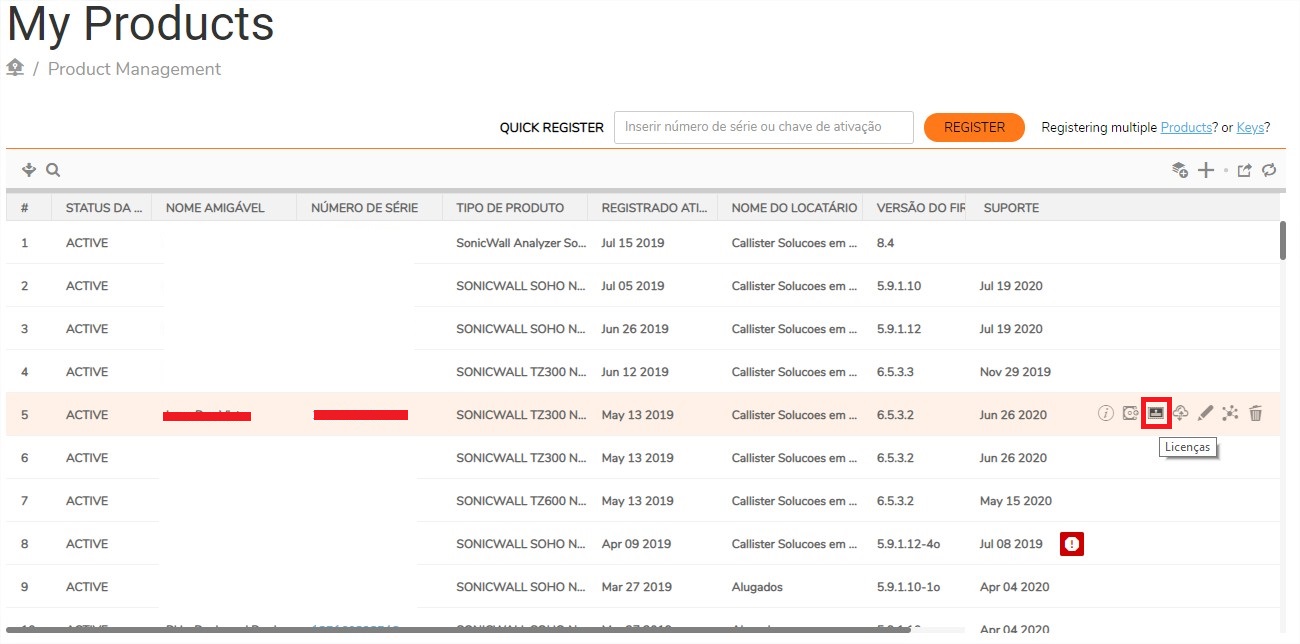Click the red alert icon in row 8
Viewport: 1300px width, 644px height.
[x=1072, y=544]
